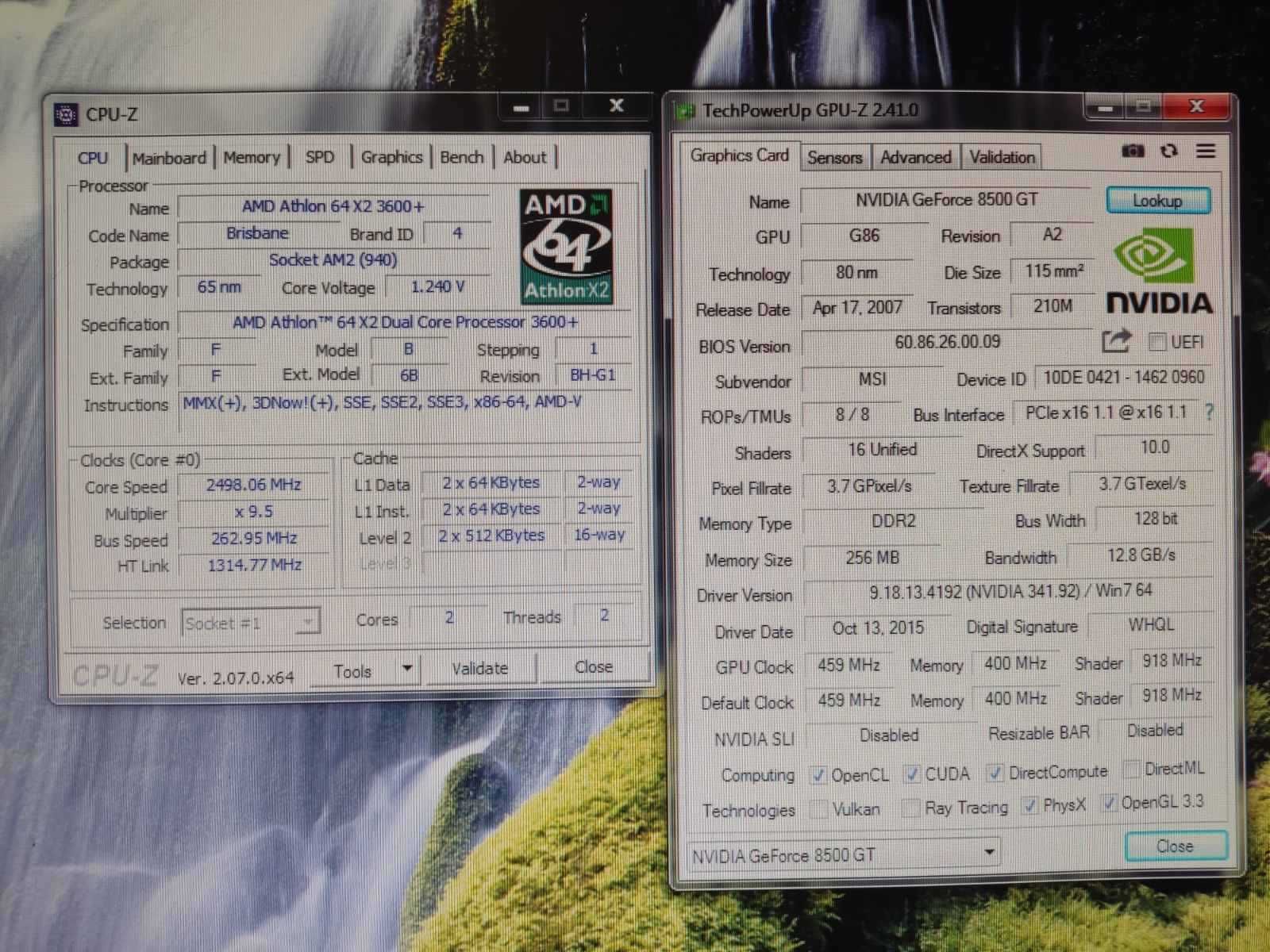
Task: Toggle the DirectML checkbox
Action: 1132,769
